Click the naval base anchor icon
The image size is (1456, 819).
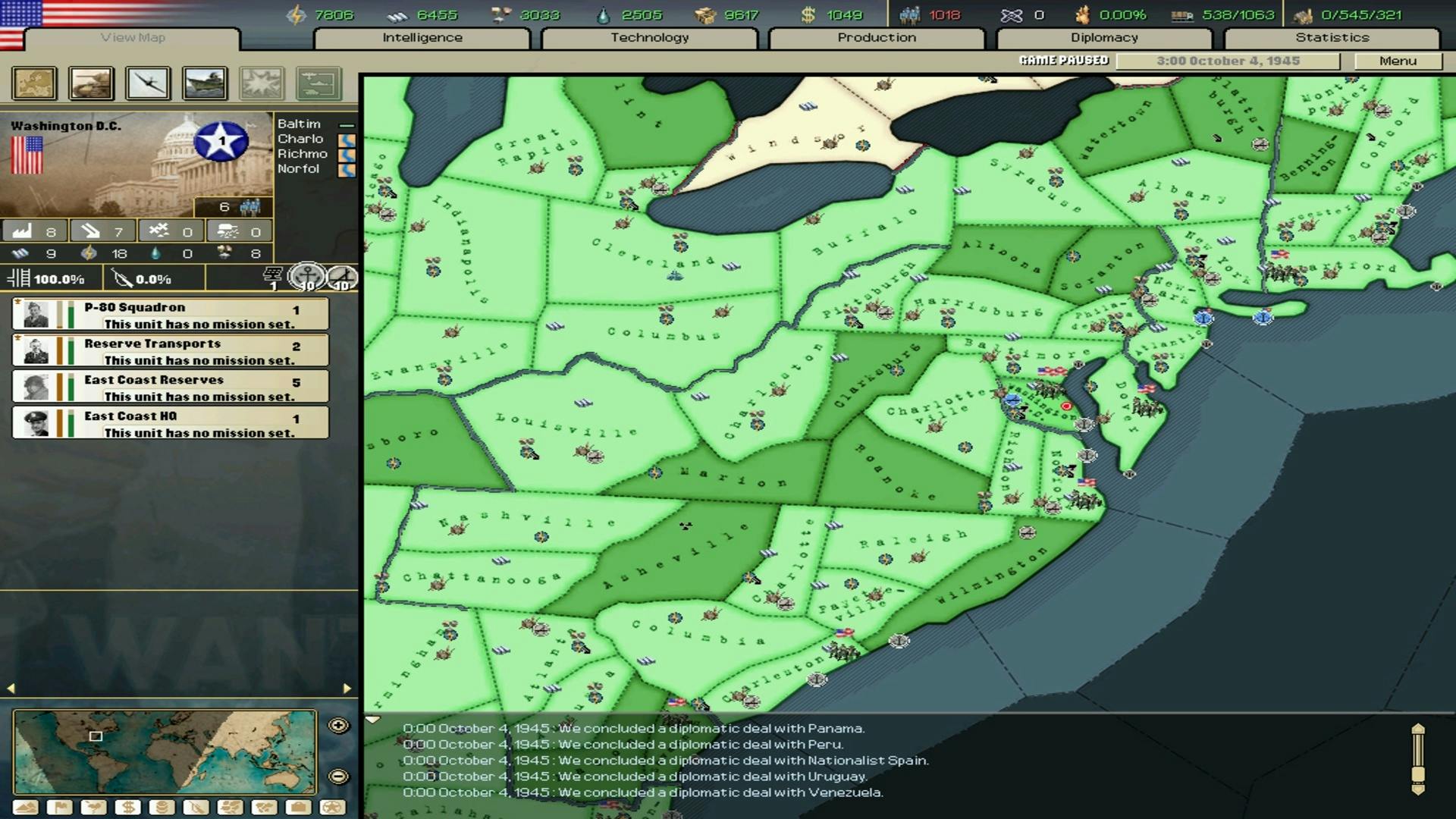tap(307, 276)
